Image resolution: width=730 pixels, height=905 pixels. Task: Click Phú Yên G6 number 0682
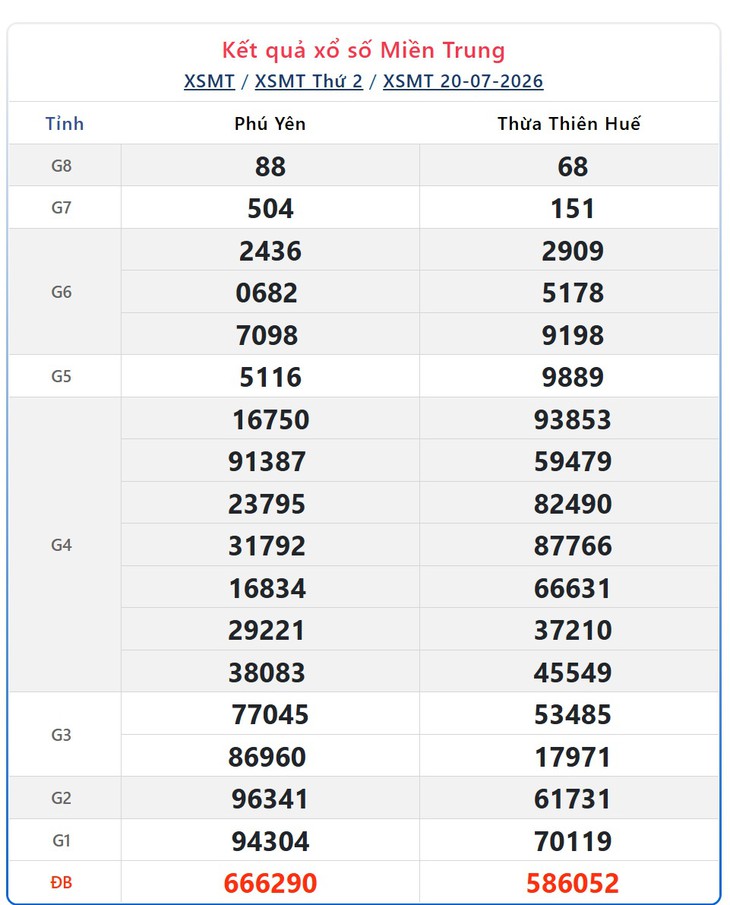click(x=267, y=293)
